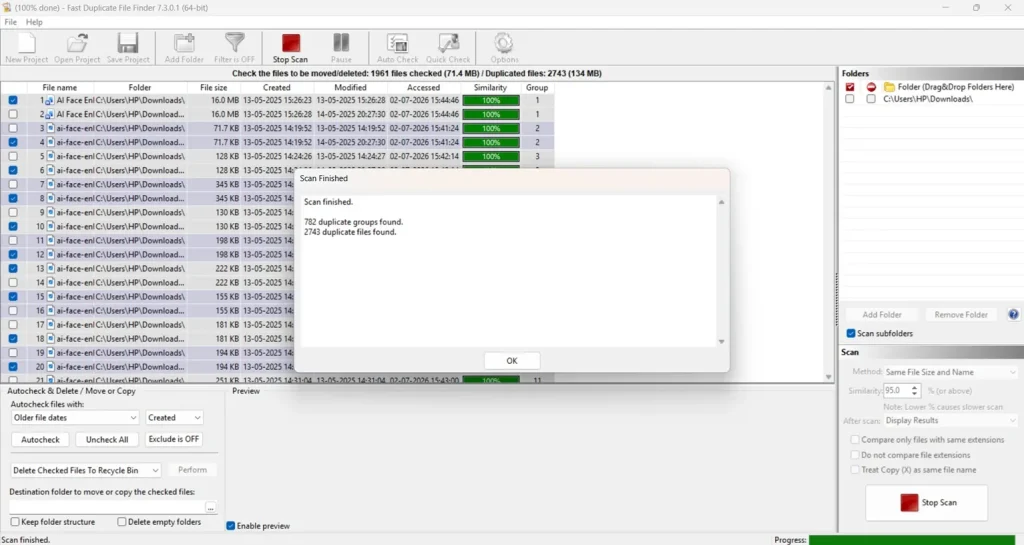Enable Delete empty folders checkbox

click(x=121, y=522)
